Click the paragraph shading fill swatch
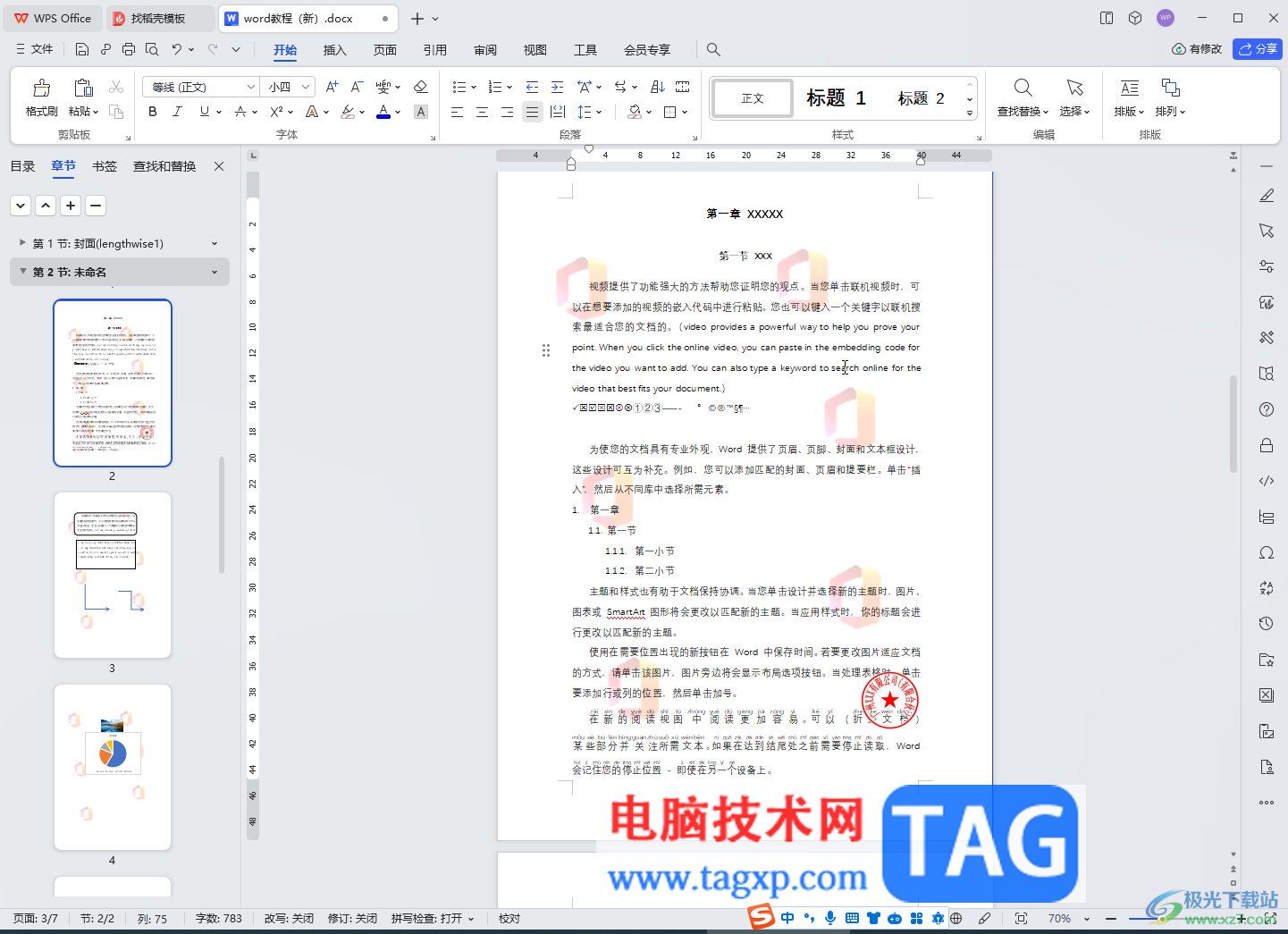 (634, 112)
